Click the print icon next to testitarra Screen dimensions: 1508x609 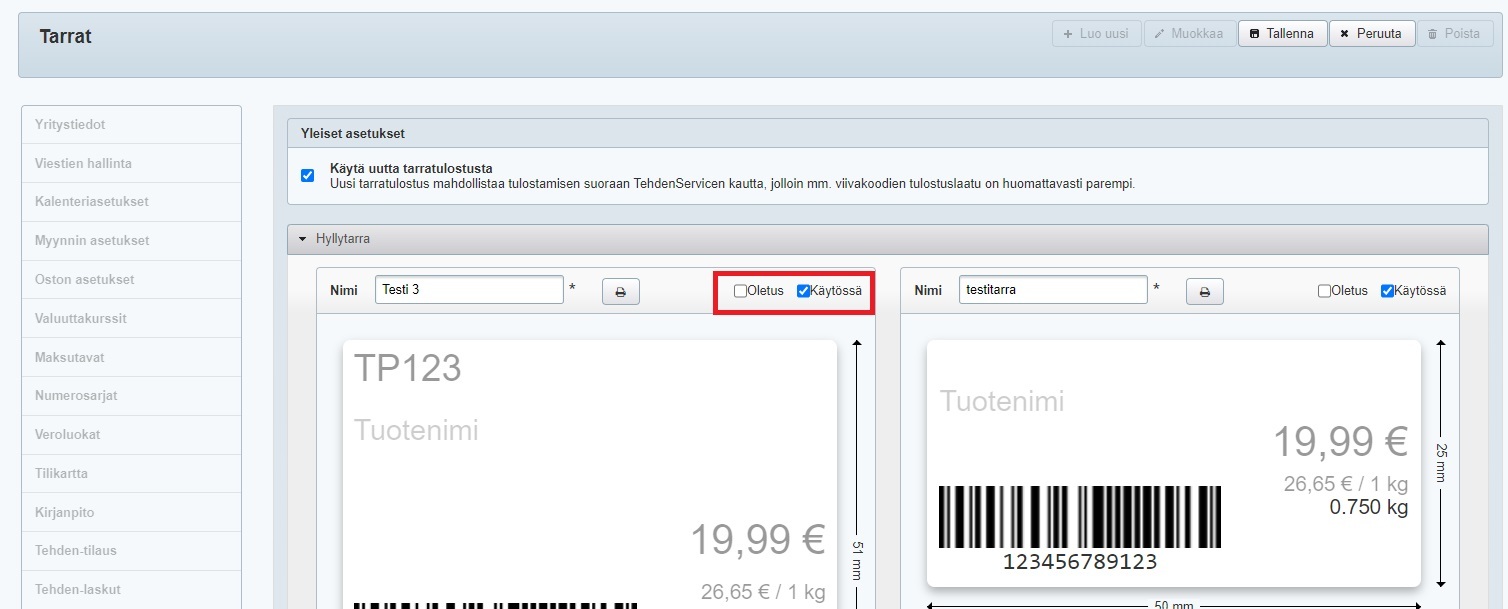coord(1204,292)
